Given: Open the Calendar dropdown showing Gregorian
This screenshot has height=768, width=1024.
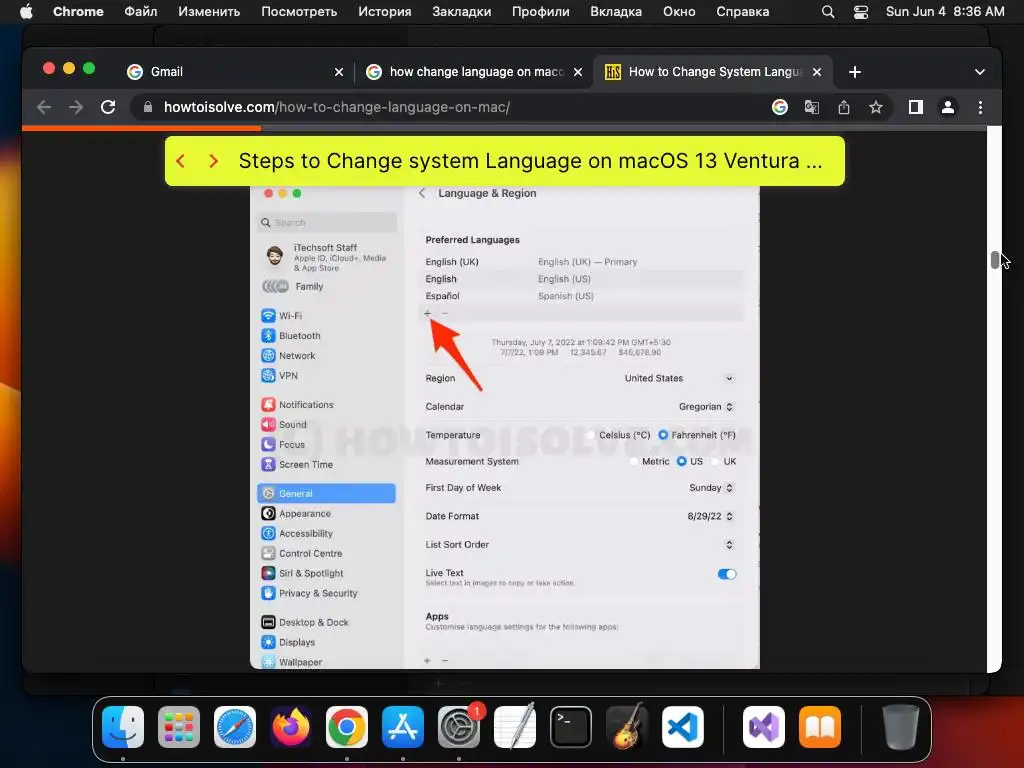Looking at the screenshot, I should click(x=706, y=406).
